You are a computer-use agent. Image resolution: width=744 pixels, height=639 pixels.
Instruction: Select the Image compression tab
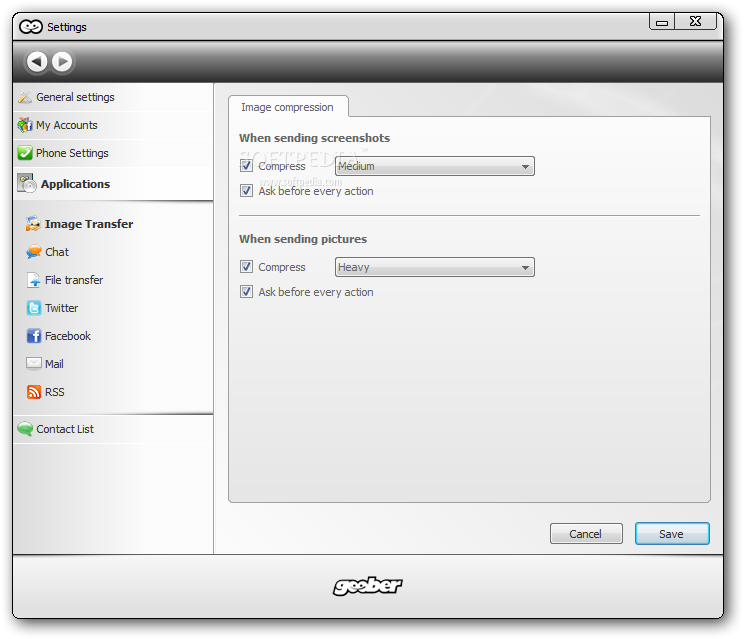[288, 107]
